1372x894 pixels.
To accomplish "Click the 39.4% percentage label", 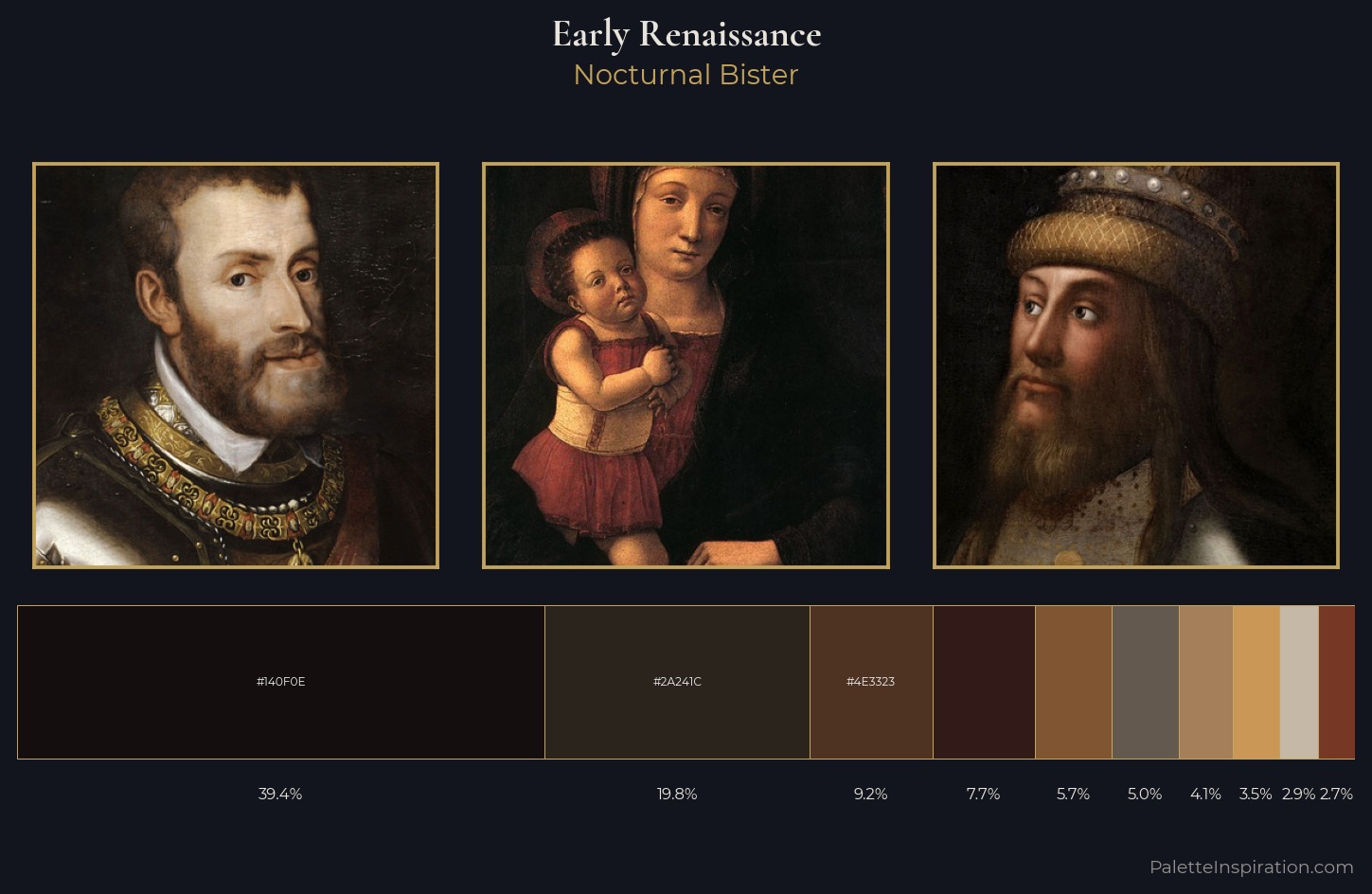I will [x=280, y=794].
